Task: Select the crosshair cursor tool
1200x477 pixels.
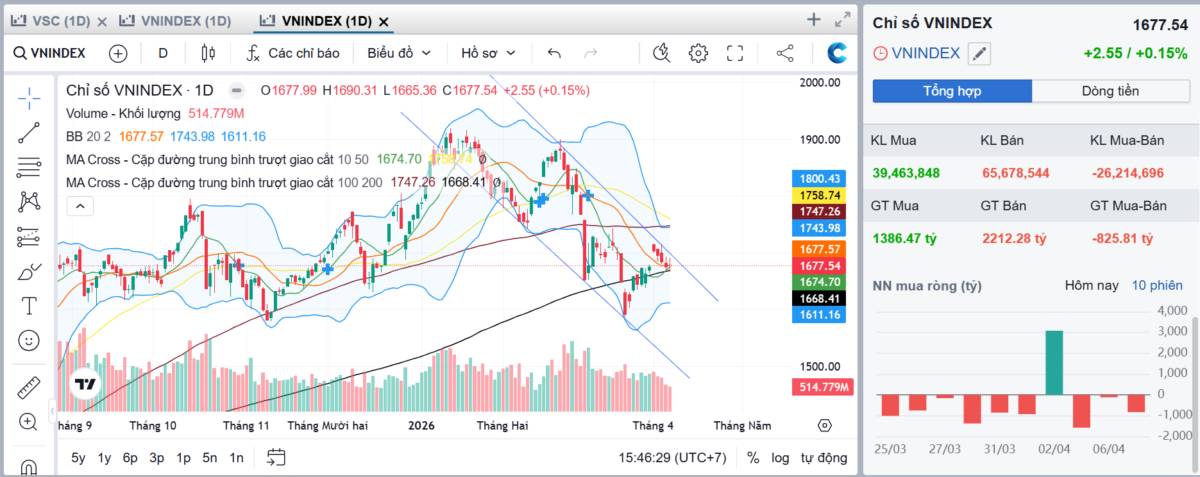Action: point(29,97)
